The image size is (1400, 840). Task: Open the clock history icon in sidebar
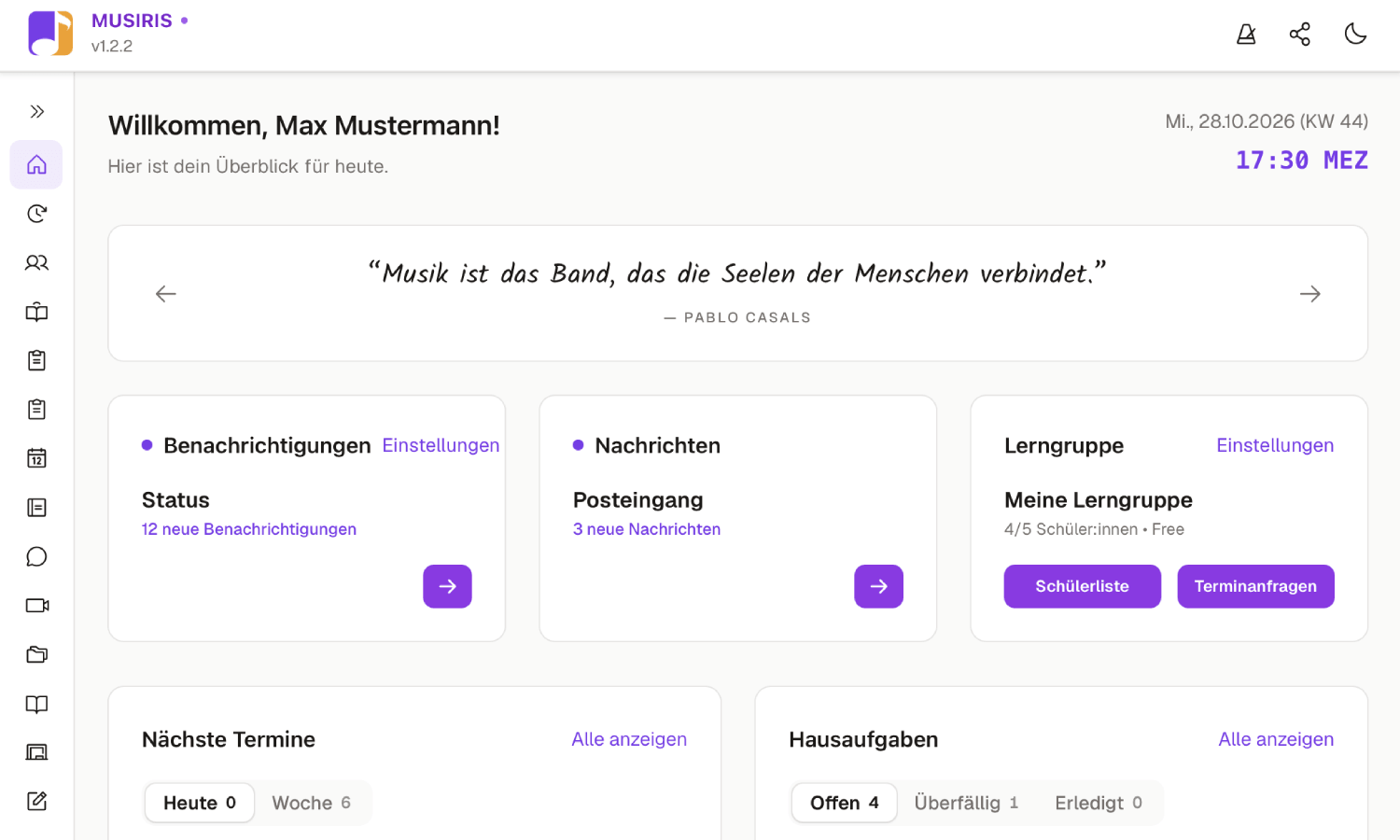[x=36, y=214]
